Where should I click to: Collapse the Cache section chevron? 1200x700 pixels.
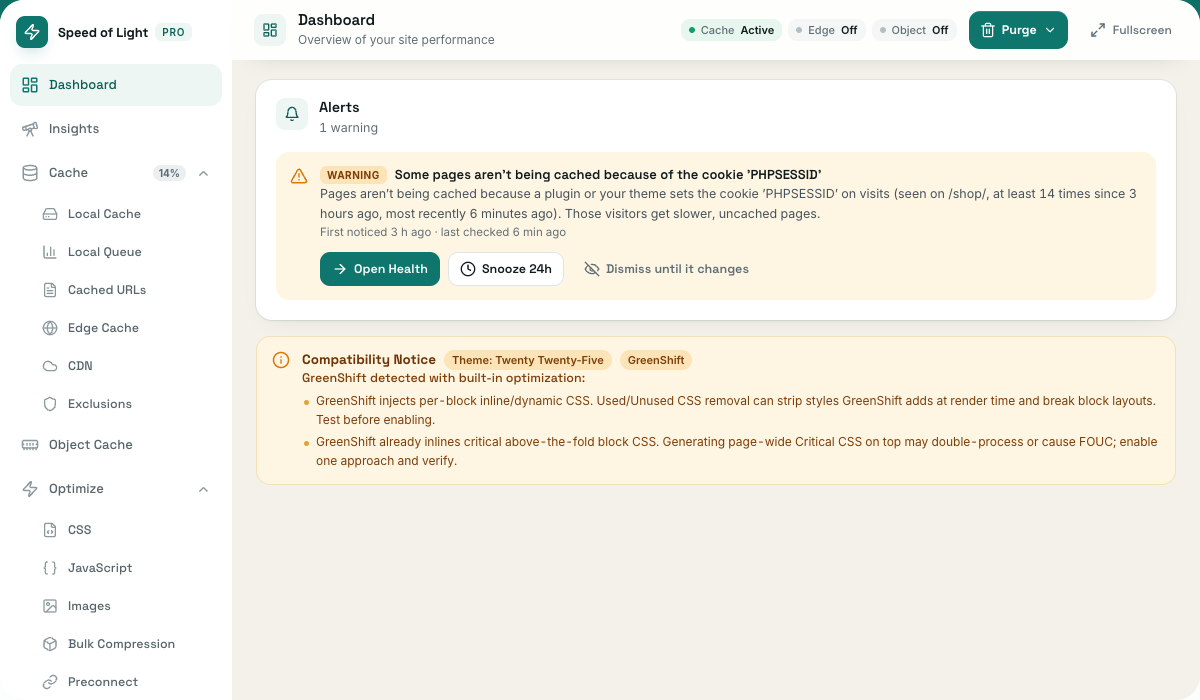[x=204, y=173]
